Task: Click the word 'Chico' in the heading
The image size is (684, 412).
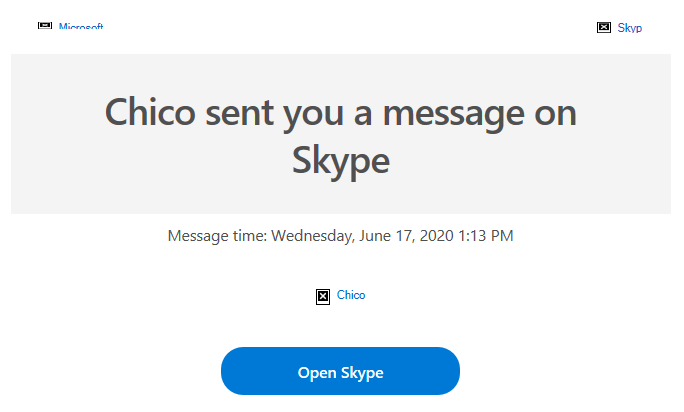Action: click(x=152, y=112)
